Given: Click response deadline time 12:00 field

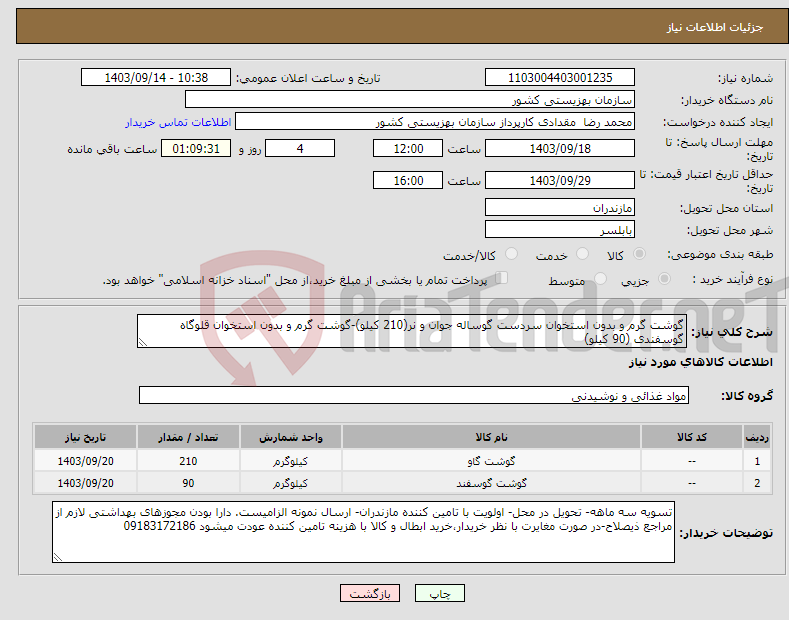Looking at the screenshot, I should [408, 148].
